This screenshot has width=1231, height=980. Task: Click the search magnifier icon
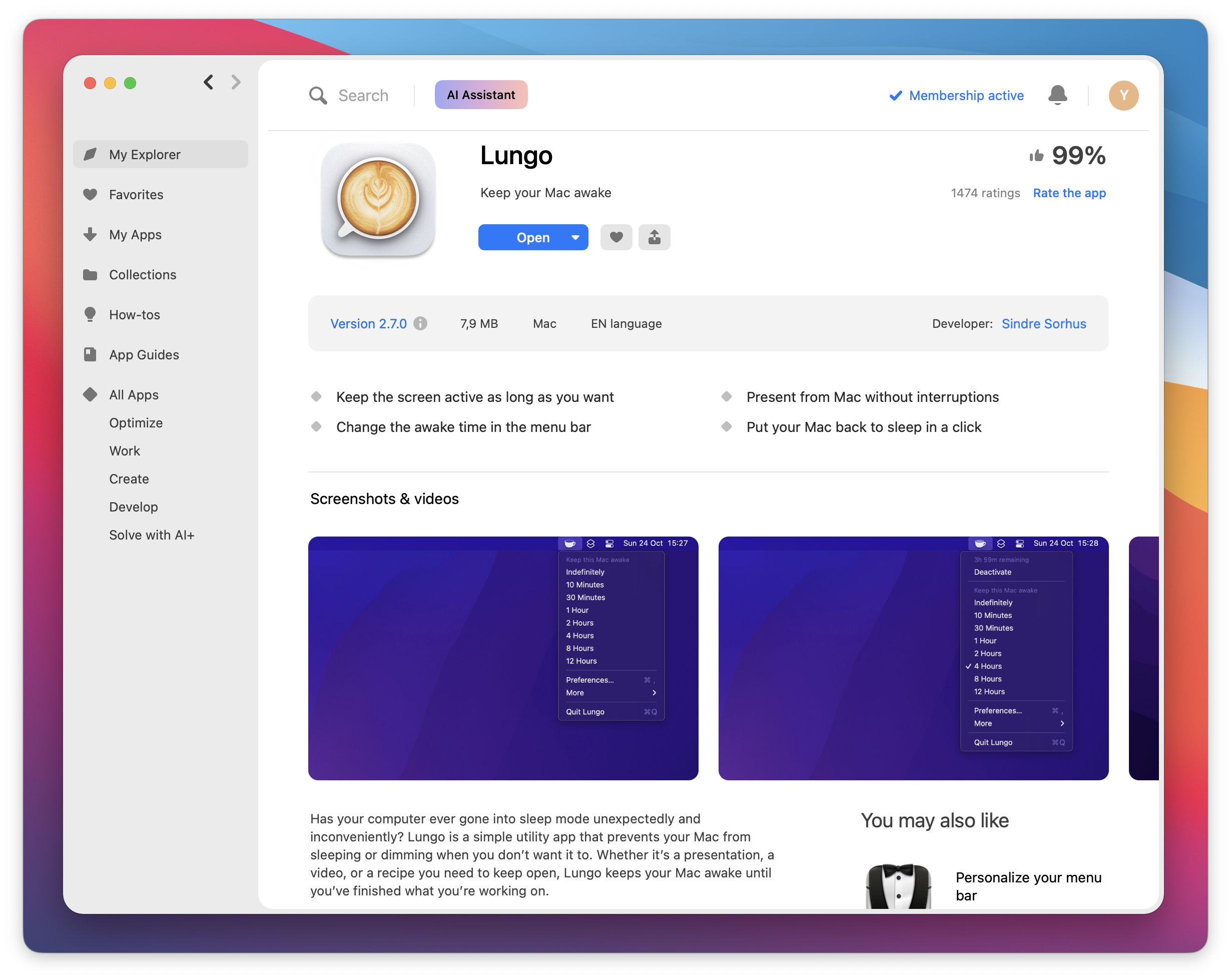[x=318, y=96]
